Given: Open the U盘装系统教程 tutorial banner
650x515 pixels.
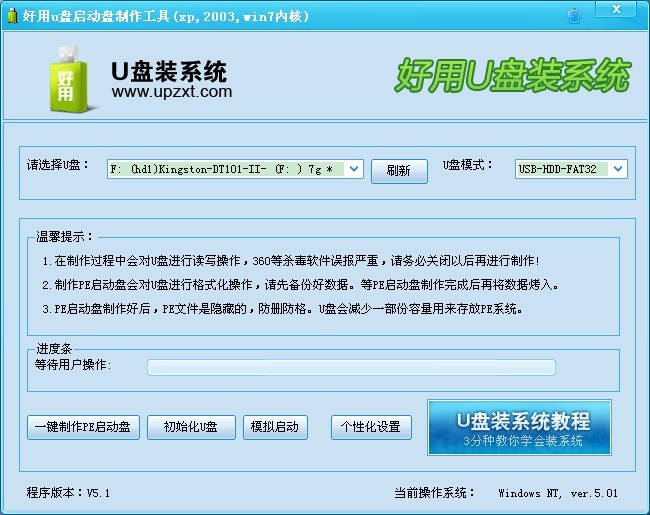Looking at the screenshot, I should 519,428.
